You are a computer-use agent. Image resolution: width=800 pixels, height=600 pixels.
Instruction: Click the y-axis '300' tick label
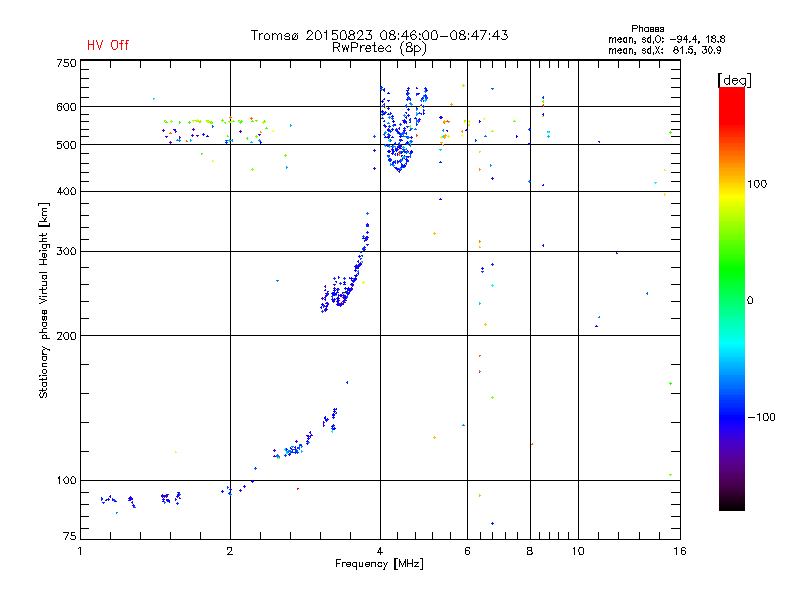pos(66,251)
